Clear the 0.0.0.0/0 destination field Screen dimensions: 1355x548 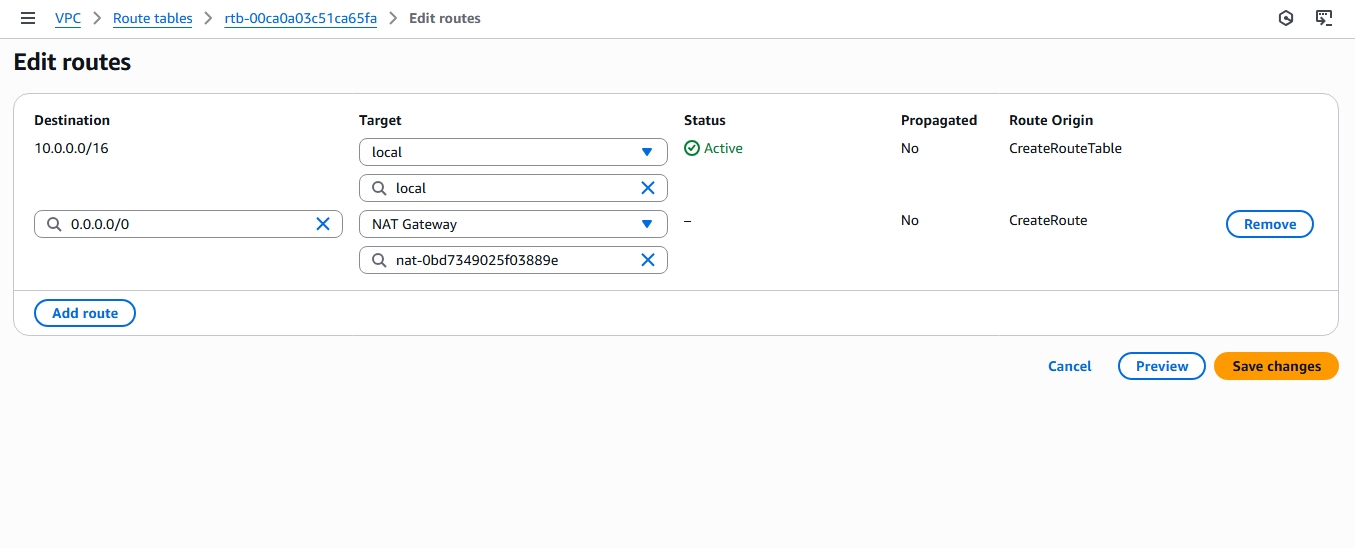click(x=323, y=224)
